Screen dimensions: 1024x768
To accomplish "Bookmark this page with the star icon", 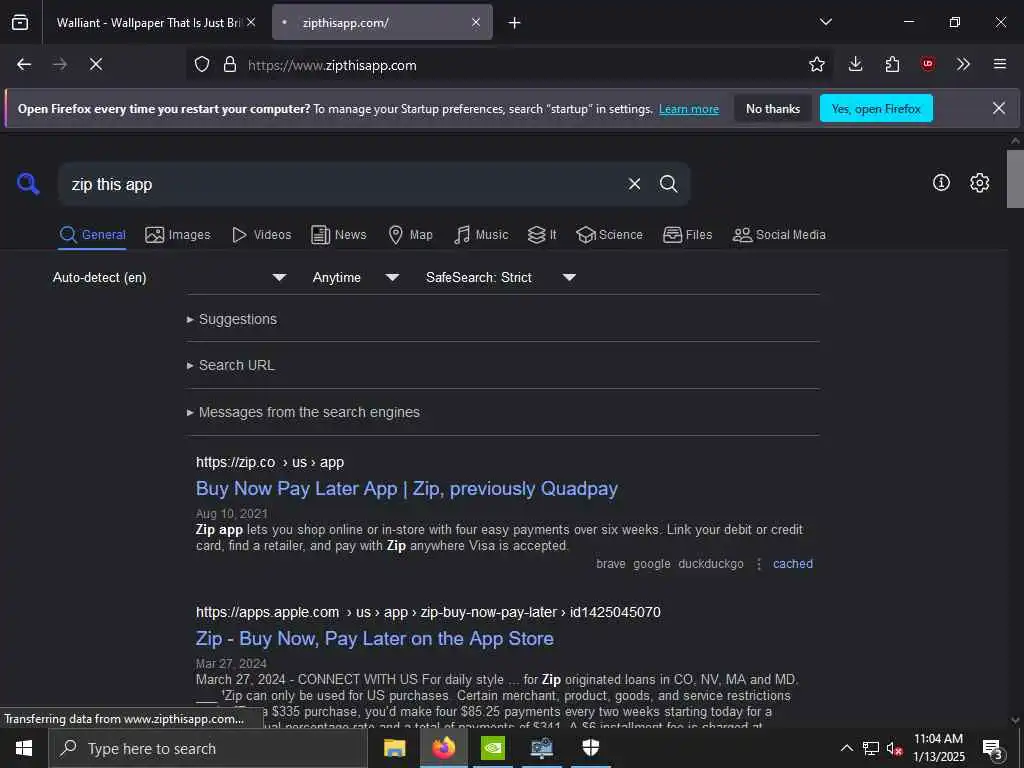I will click(x=816, y=64).
